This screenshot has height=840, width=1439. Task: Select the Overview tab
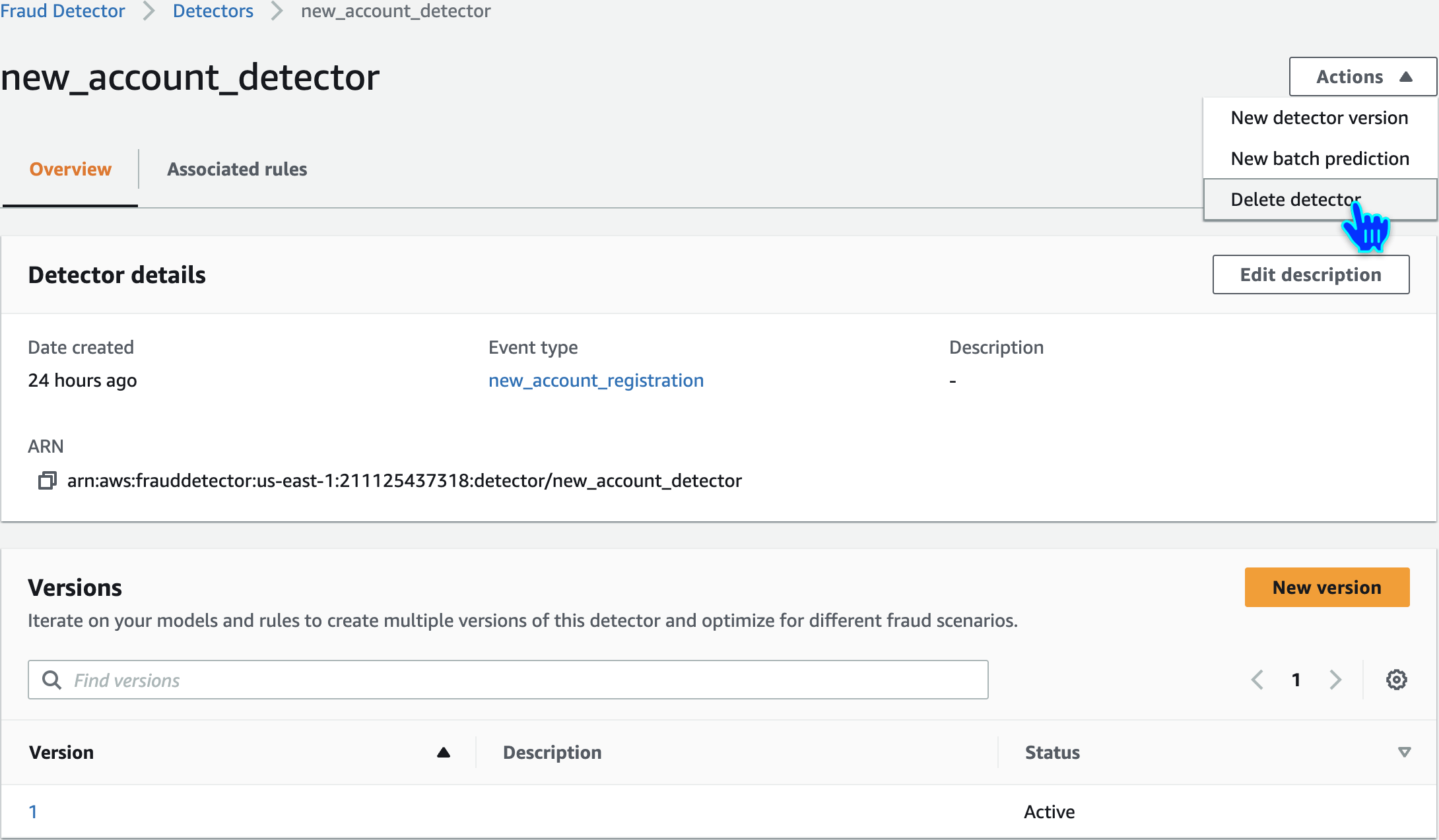71,169
